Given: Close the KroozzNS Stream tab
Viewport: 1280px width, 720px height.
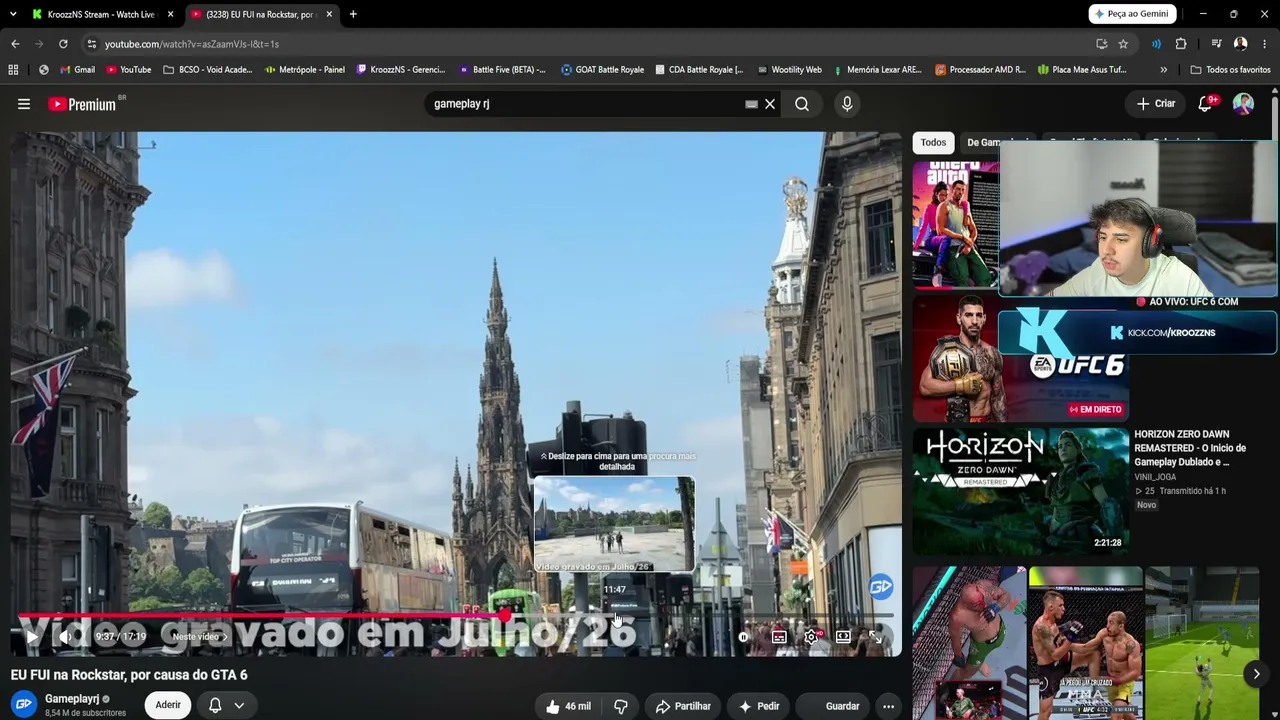Looking at the screenshot, I should click(x=171, y=14).
